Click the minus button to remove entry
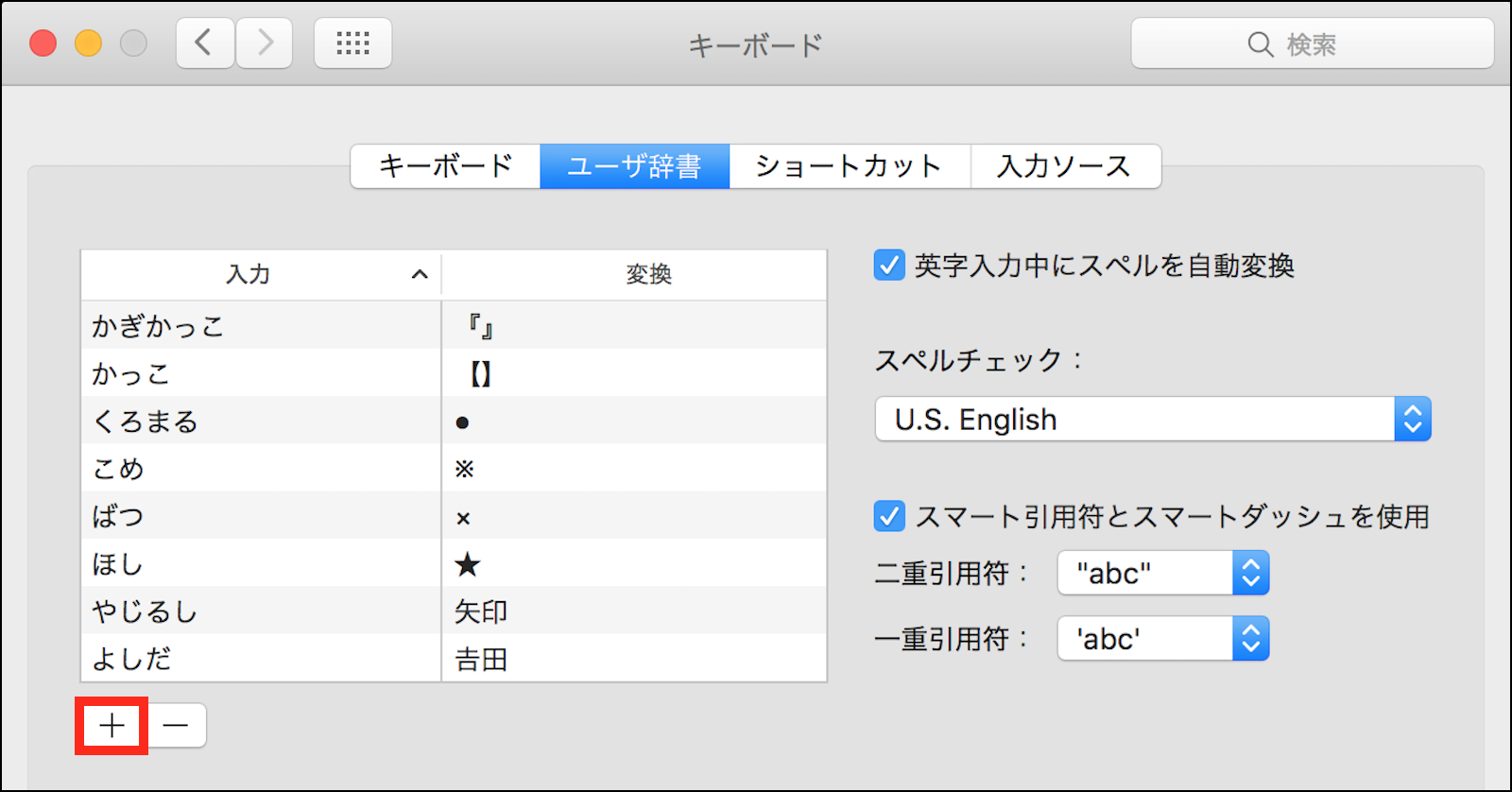This screenshot has width=1512, height=792. (176, 726)
